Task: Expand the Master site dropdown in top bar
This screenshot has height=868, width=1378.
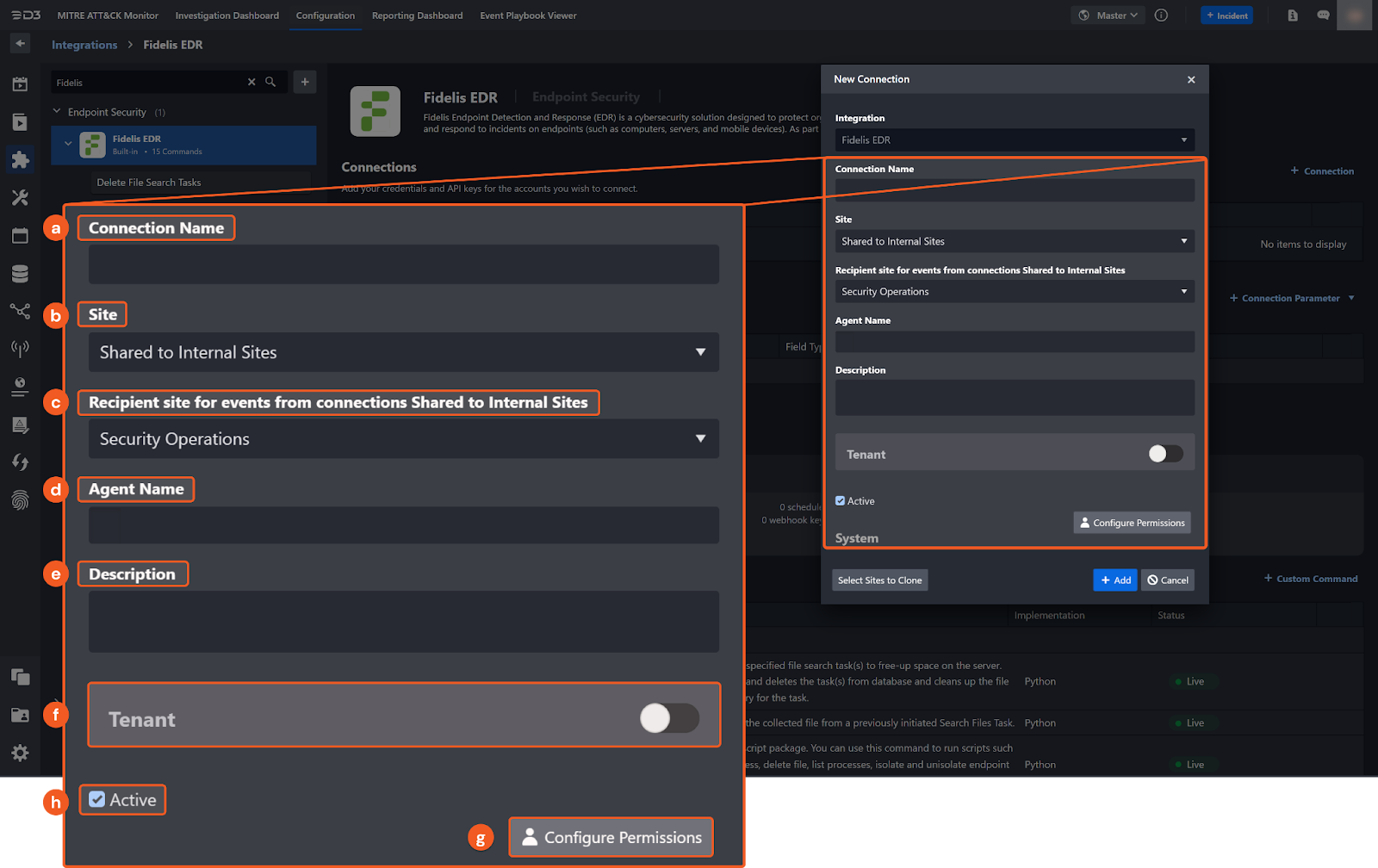Action: (1108, 15)
